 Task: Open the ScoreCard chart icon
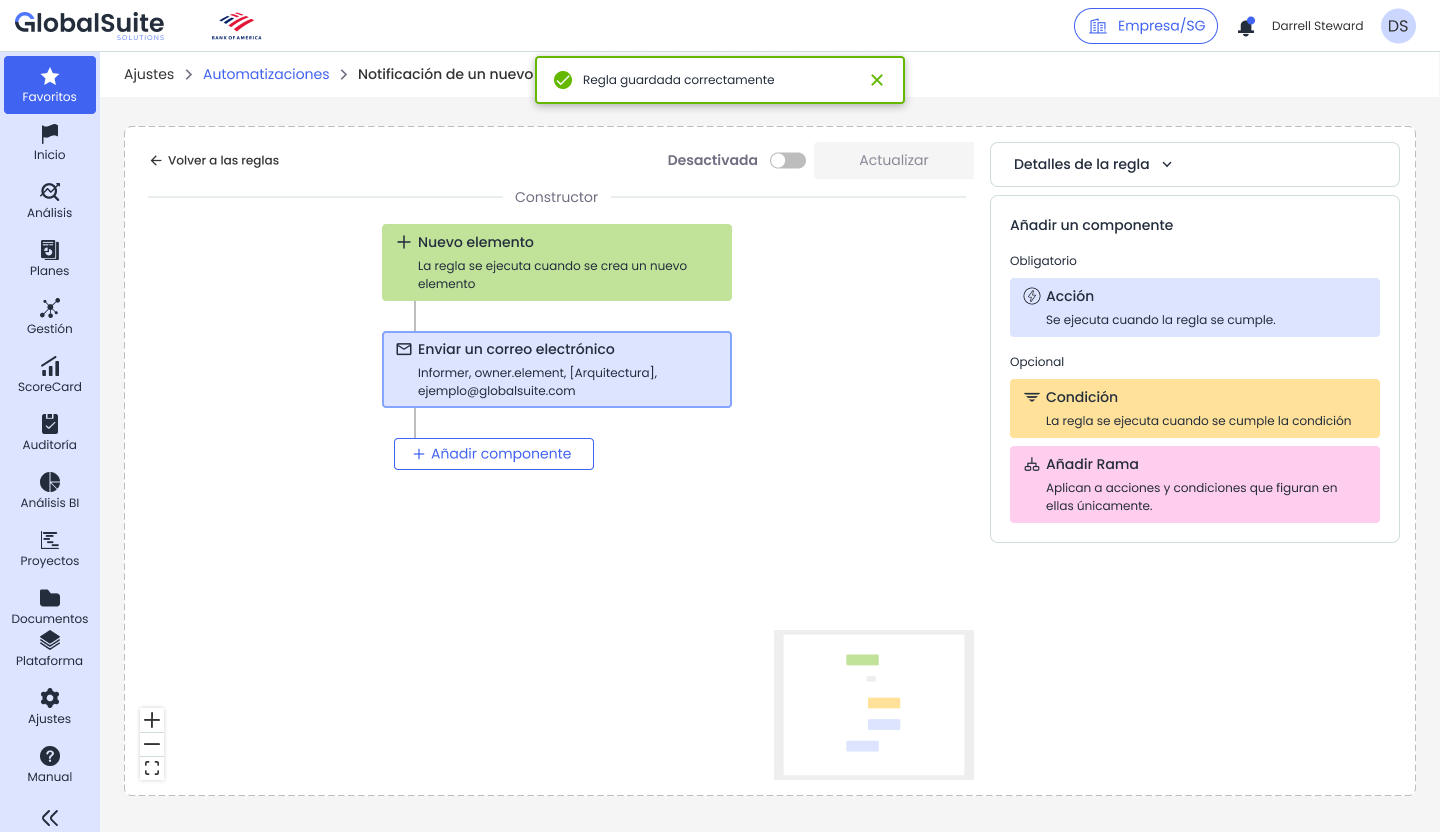coord(50,366)
